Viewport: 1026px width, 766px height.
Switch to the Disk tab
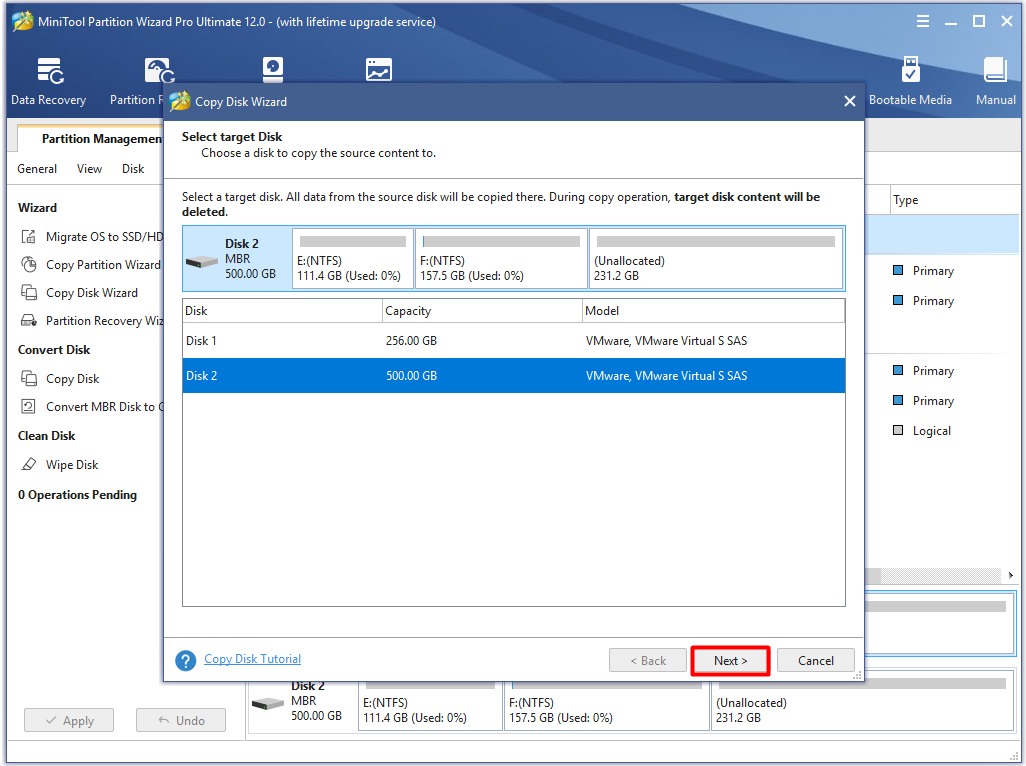pyautogui.click(x=132, y=168)
